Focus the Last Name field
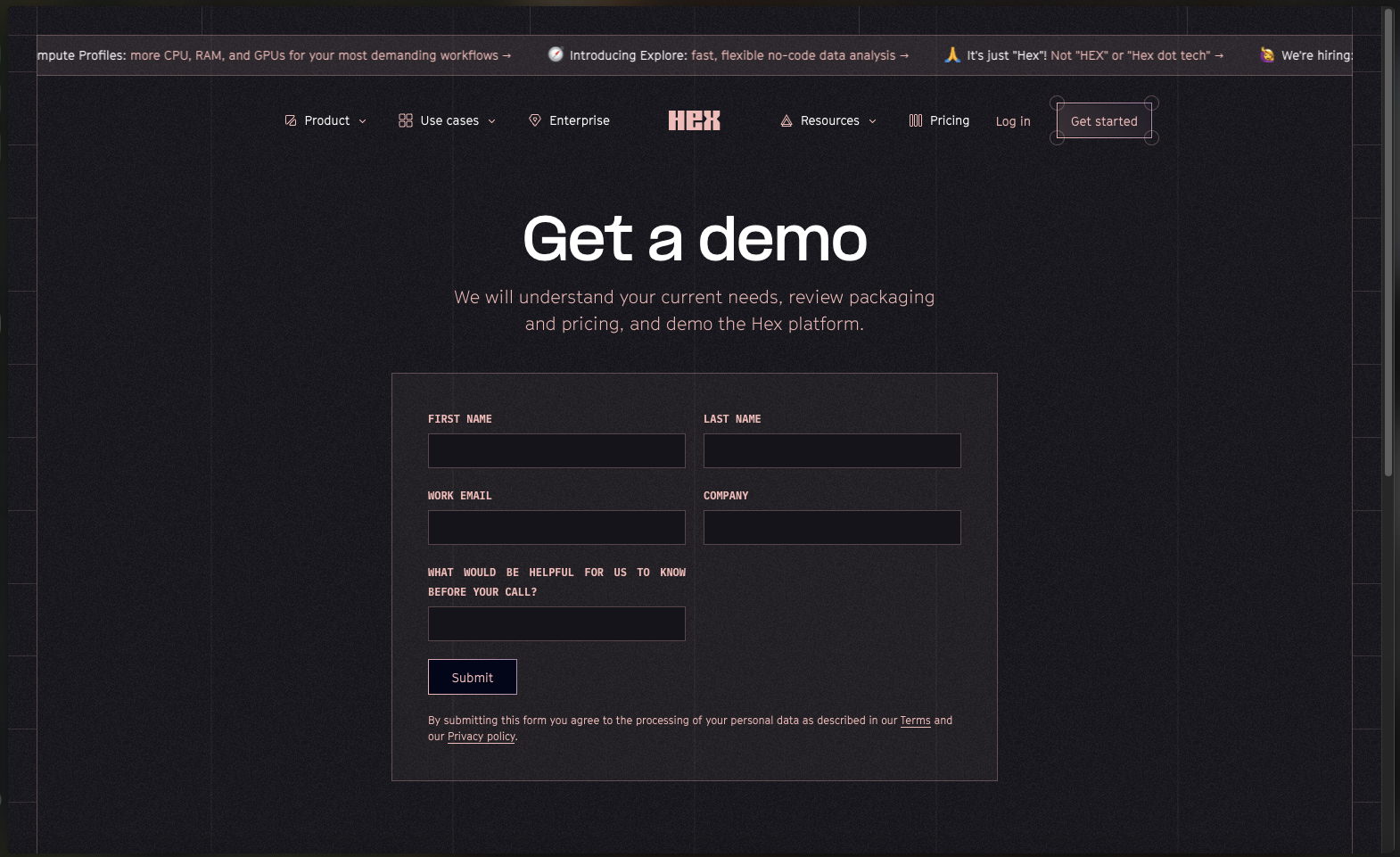Image resolution: width=1400 pixels, height=857 pixels. click(x=832, y=450)
